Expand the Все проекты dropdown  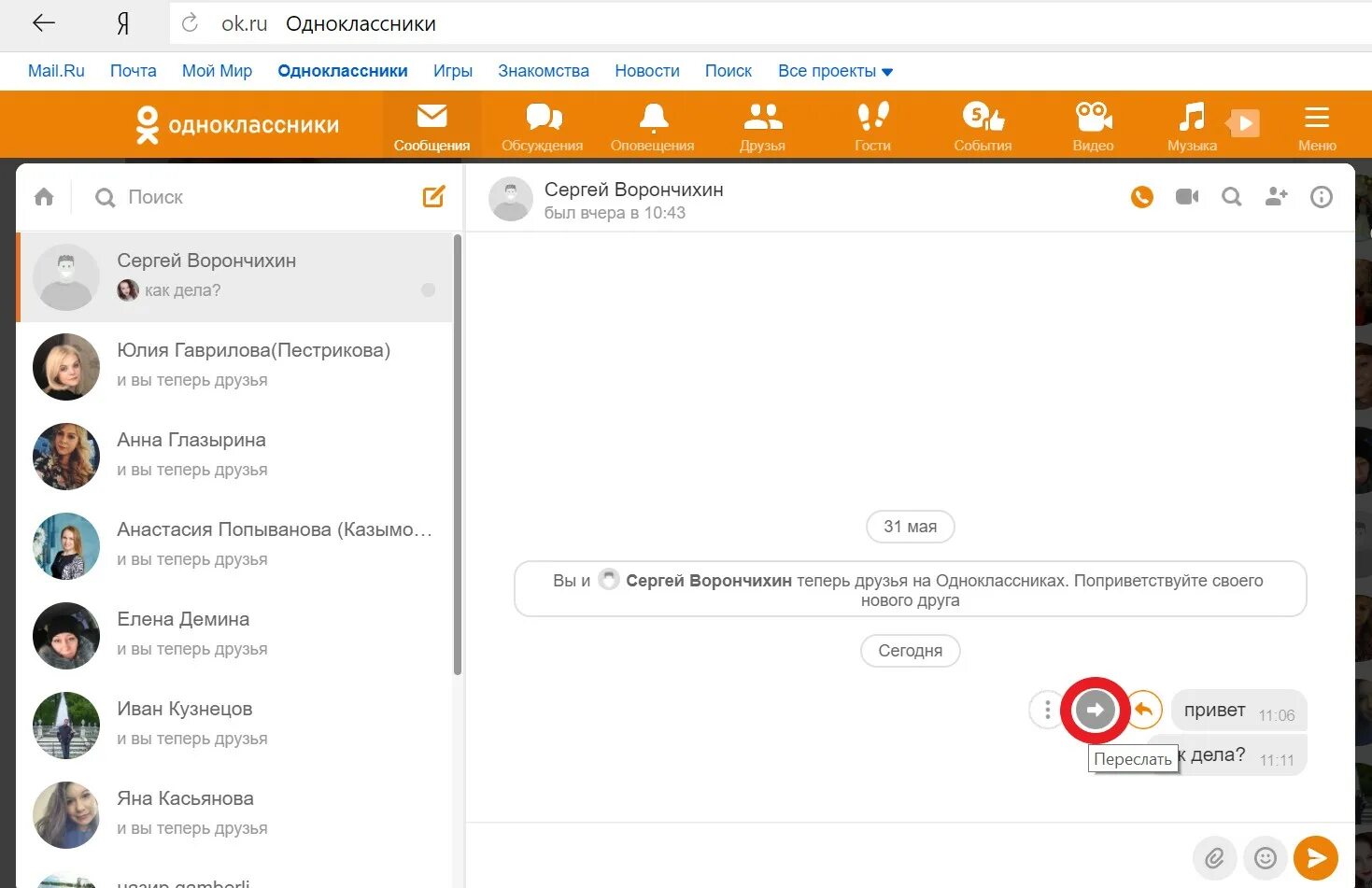click(835, 71)
